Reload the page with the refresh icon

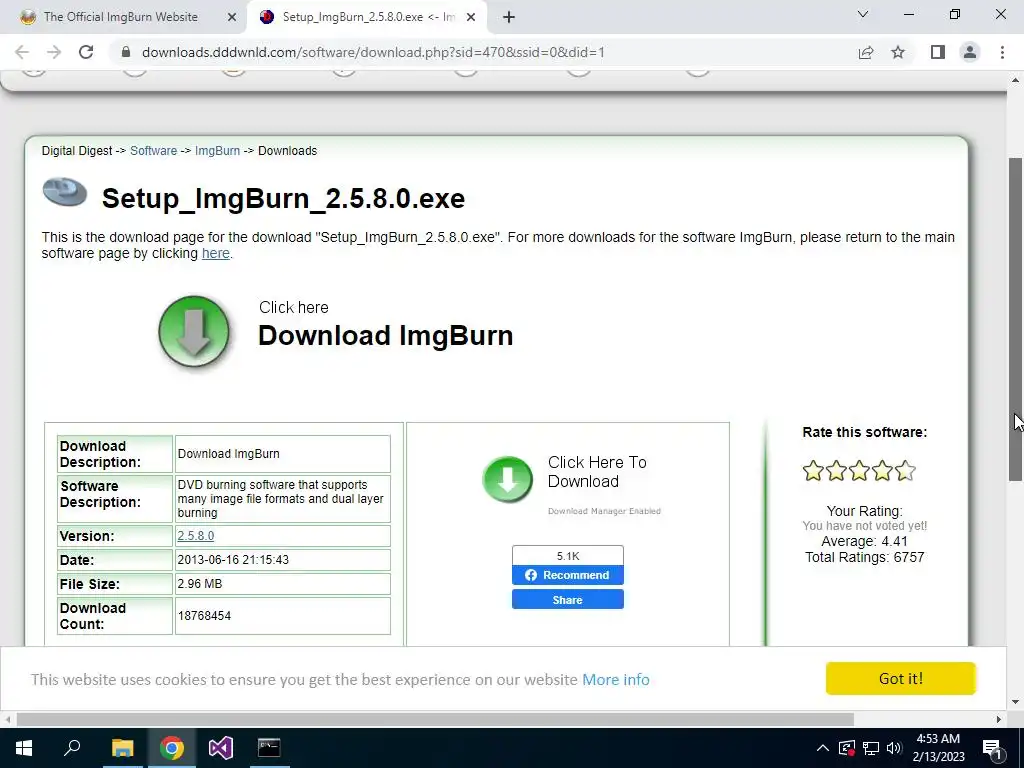(86, 52)
